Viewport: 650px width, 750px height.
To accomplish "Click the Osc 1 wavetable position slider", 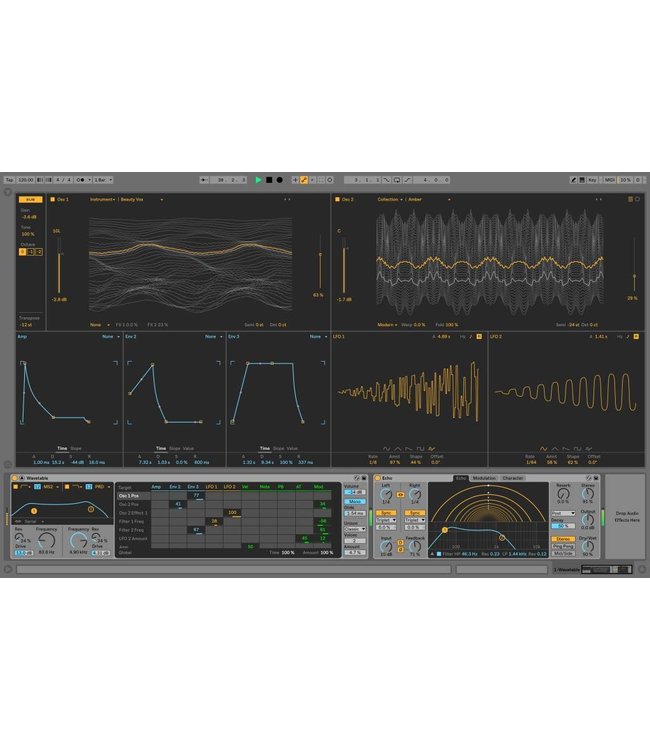I will pyautogui.click(x=320, y=262).
